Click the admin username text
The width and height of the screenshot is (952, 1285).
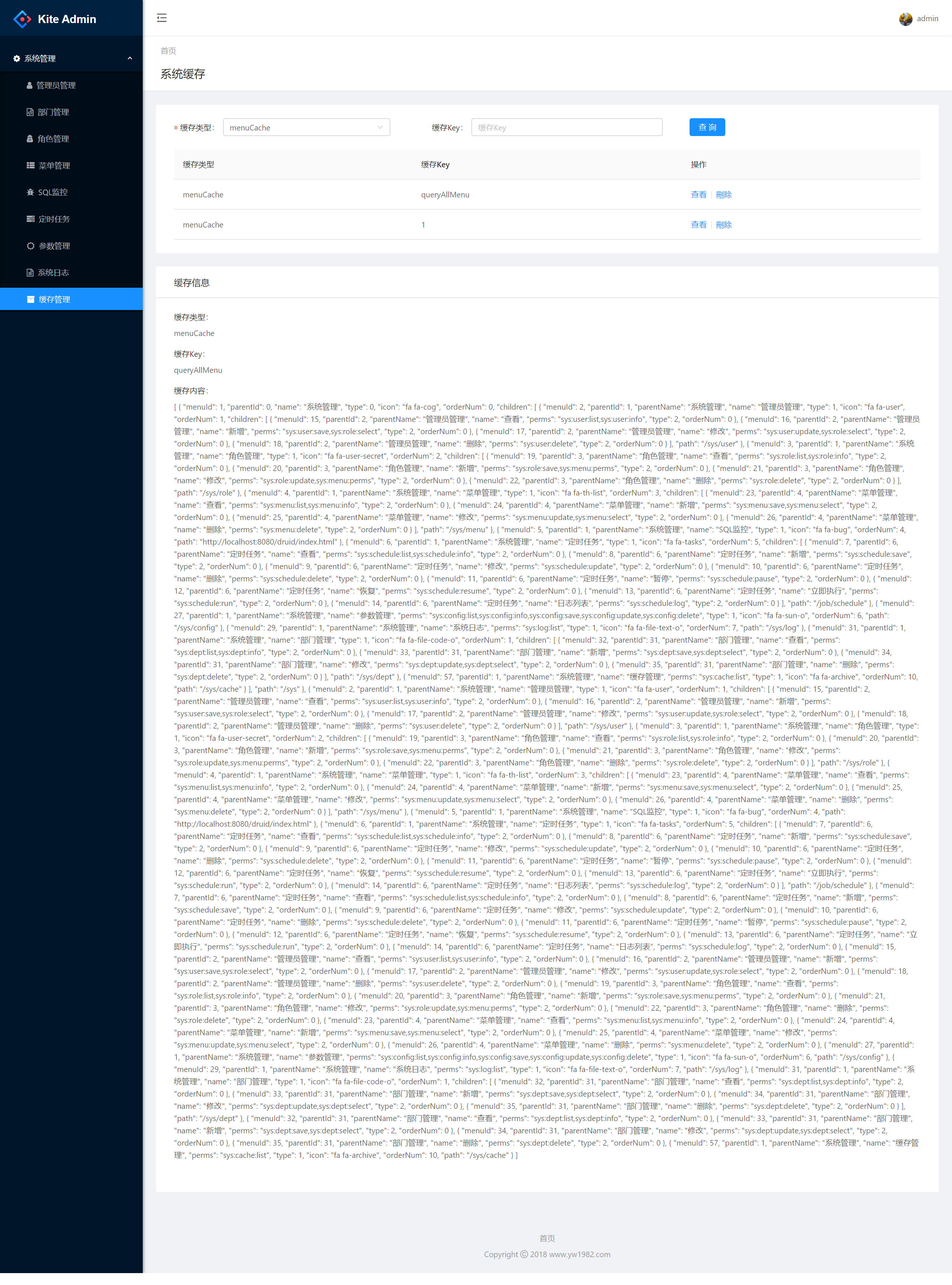pyautogui.click(x=927, y=19)
